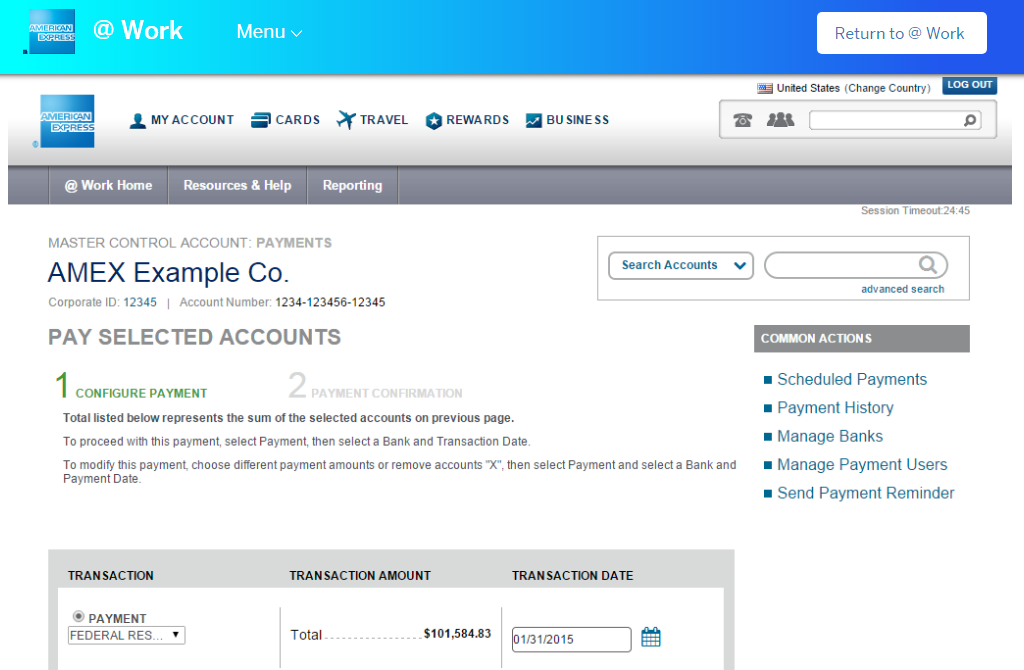Viewport: 1024px width, 670px height.
Task: Click the Change Country link
Action: 888,88
